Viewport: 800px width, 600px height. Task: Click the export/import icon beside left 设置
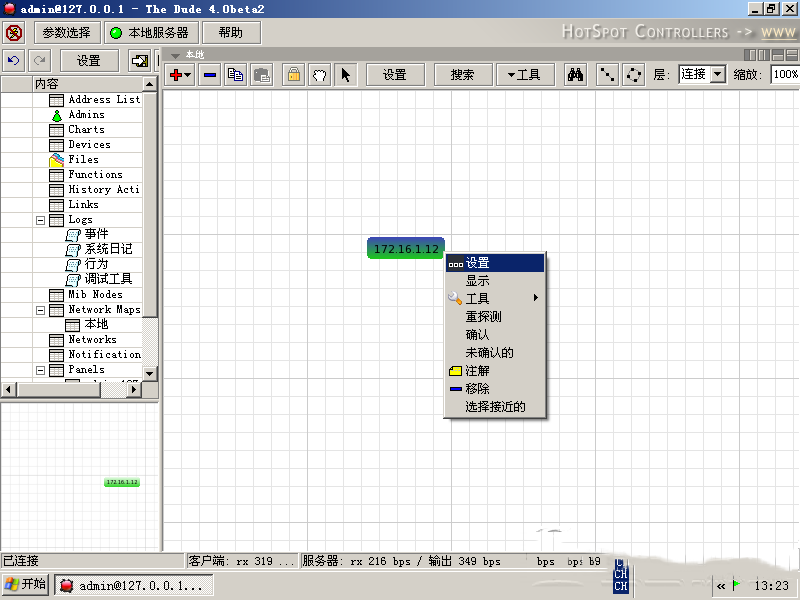click(139, 61)
